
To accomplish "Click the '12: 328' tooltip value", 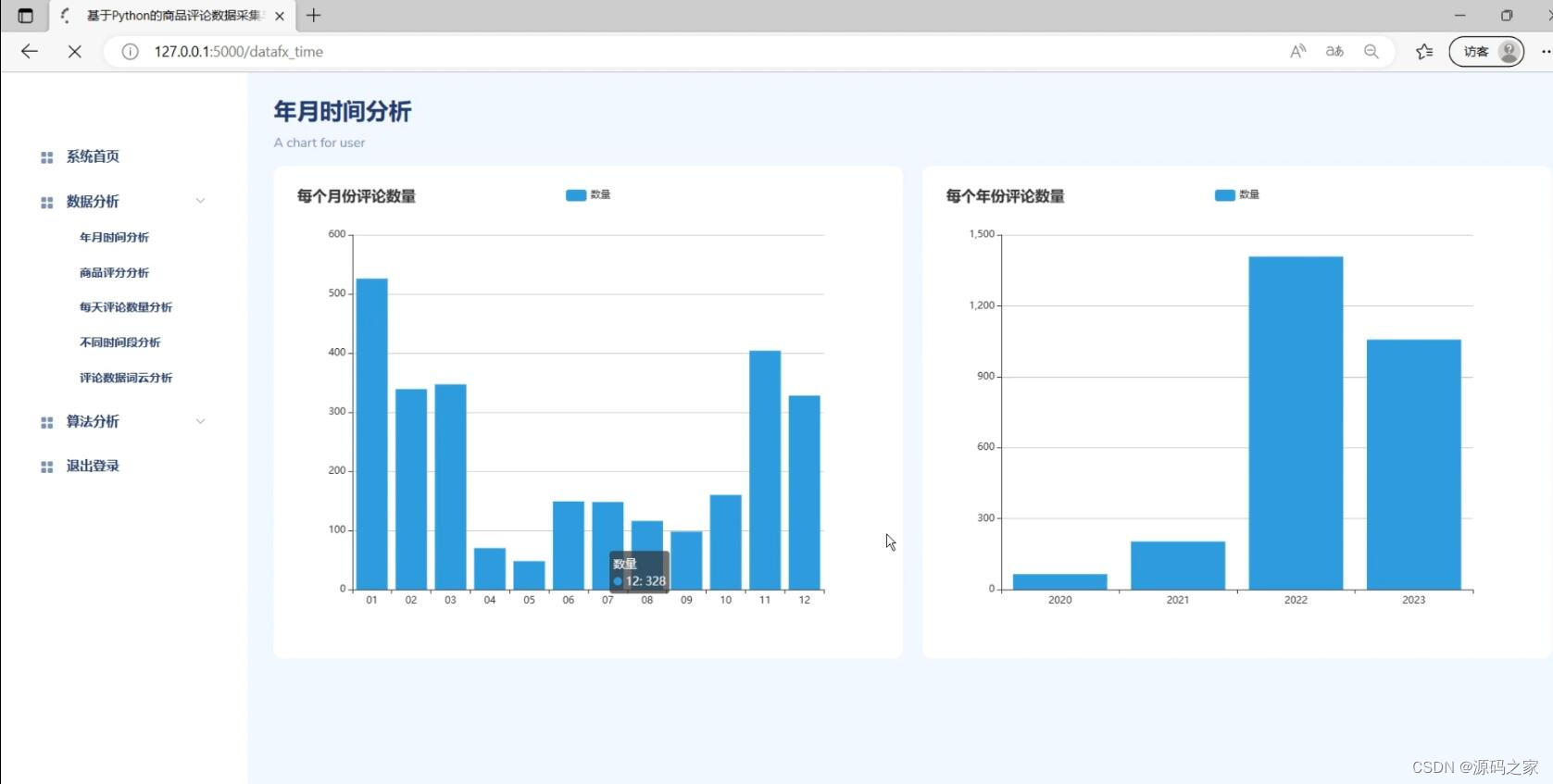I will click(646, 581).
